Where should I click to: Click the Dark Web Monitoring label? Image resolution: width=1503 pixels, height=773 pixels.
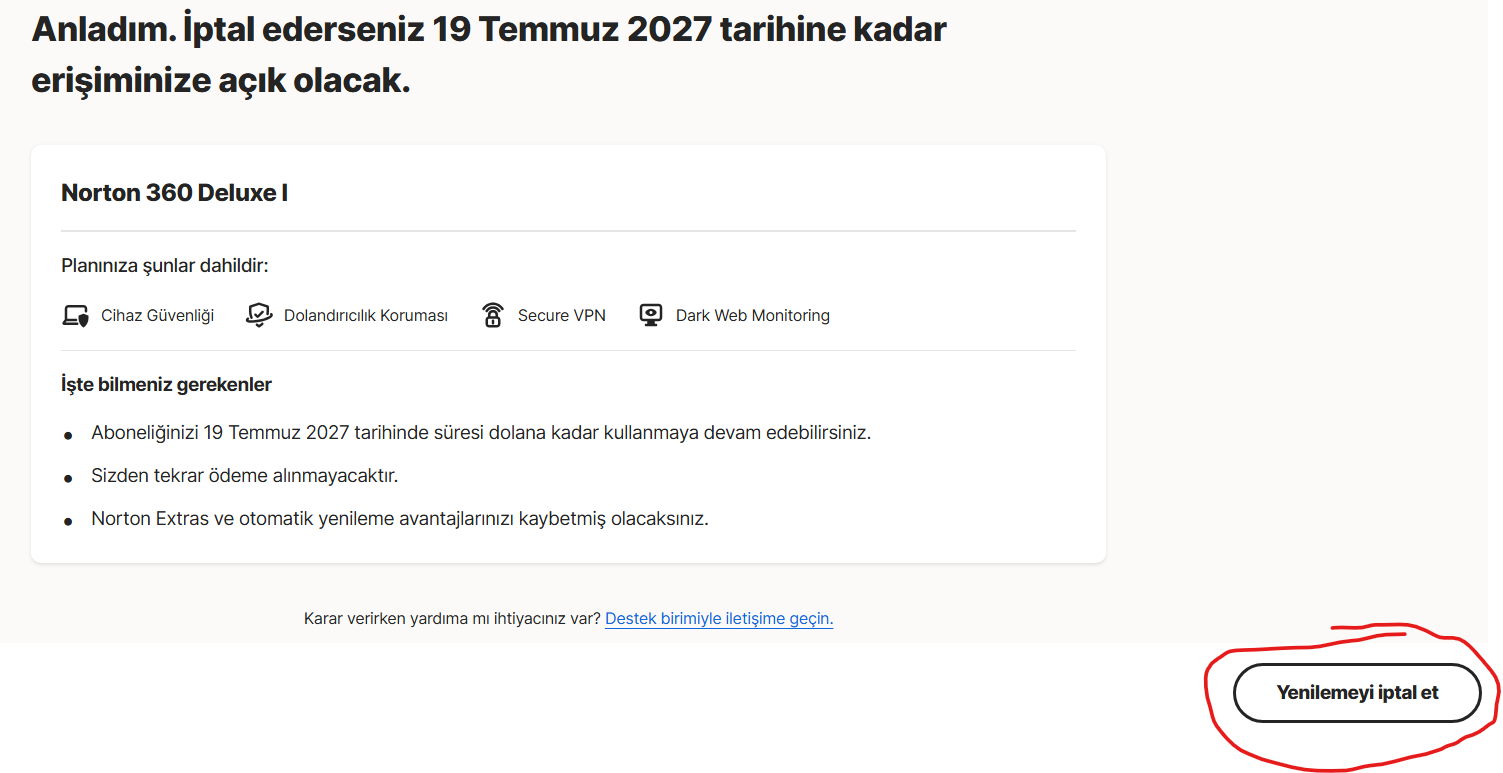(753, 316)
